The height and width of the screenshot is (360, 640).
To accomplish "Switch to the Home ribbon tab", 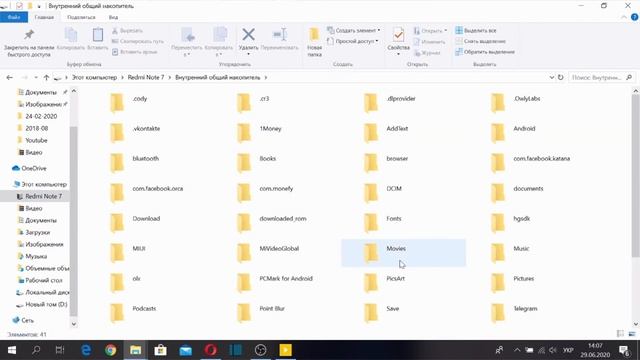I will tap(44, 17).
